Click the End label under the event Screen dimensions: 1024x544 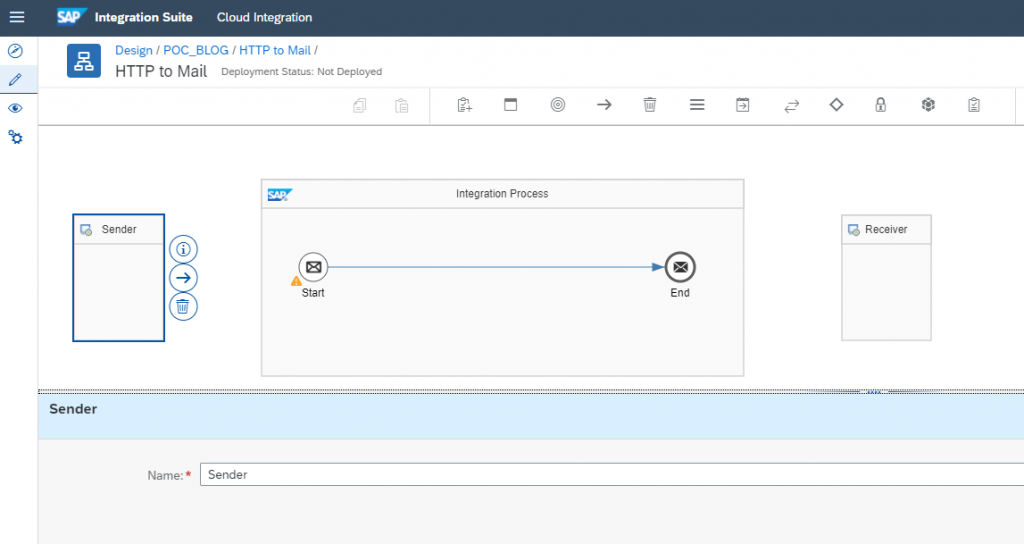[680, 293]
